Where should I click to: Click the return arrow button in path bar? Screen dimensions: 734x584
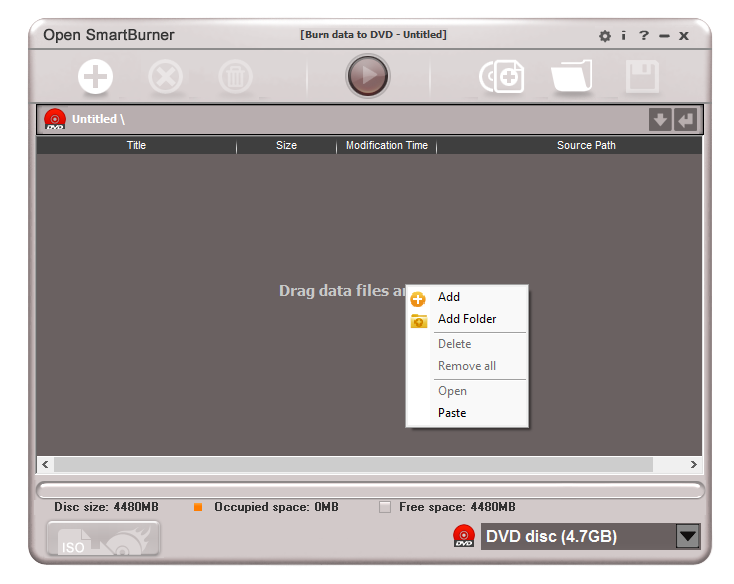click(x=685, y=120)
